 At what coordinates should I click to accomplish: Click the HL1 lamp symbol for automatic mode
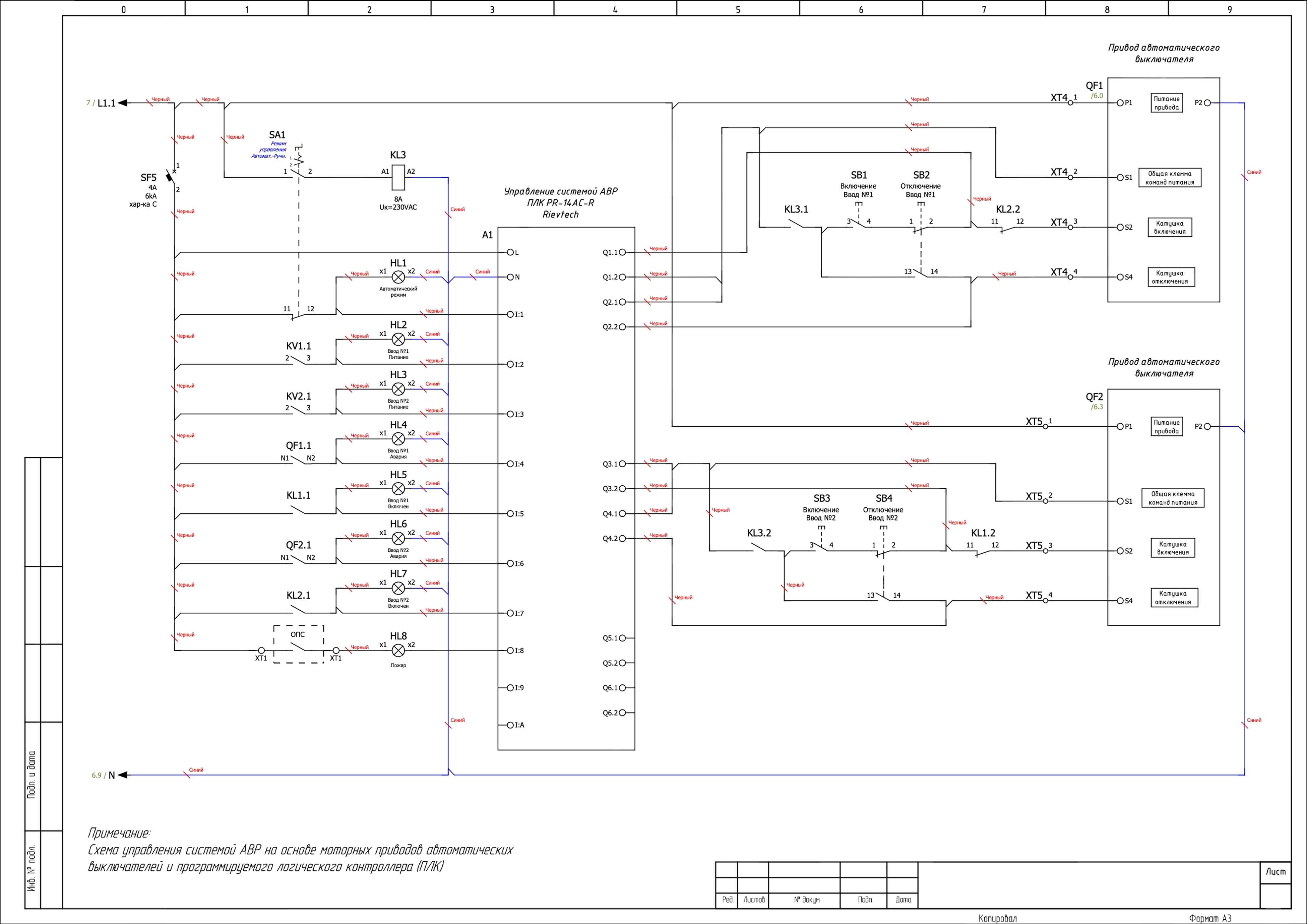398,277
